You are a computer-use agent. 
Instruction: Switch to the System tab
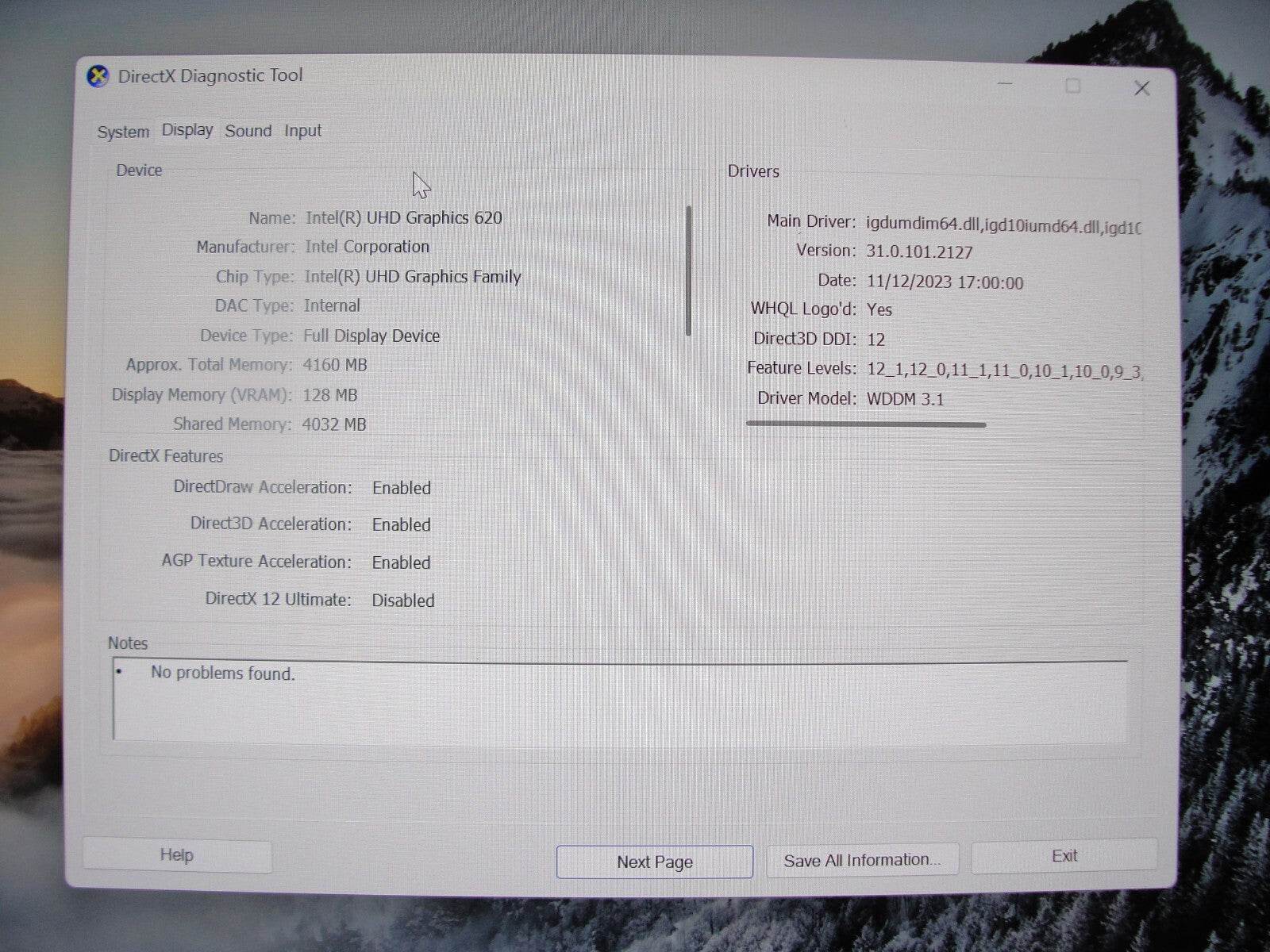123,132
